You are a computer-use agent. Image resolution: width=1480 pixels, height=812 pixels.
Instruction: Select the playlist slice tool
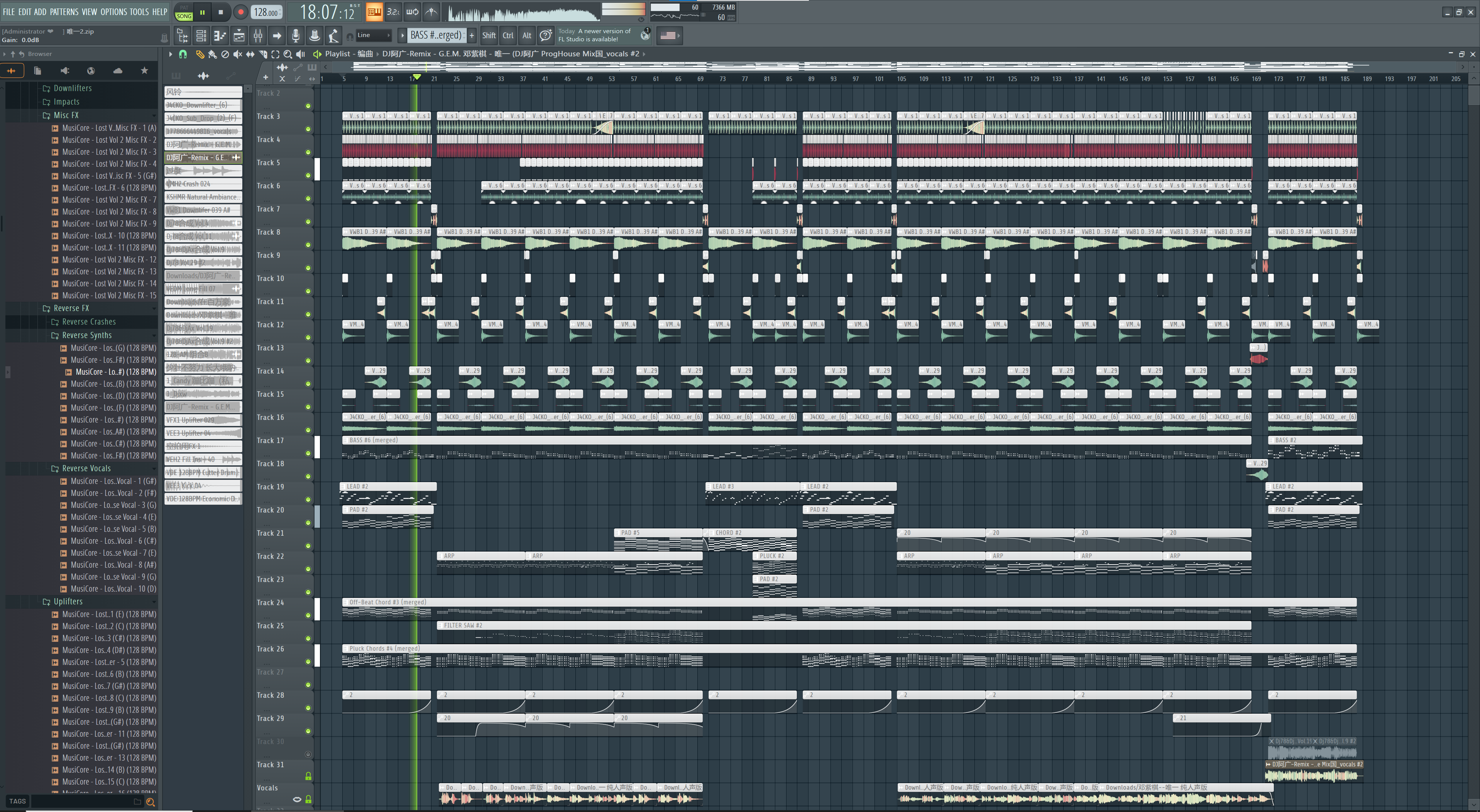pyautogui.click(x=262, y=54)
